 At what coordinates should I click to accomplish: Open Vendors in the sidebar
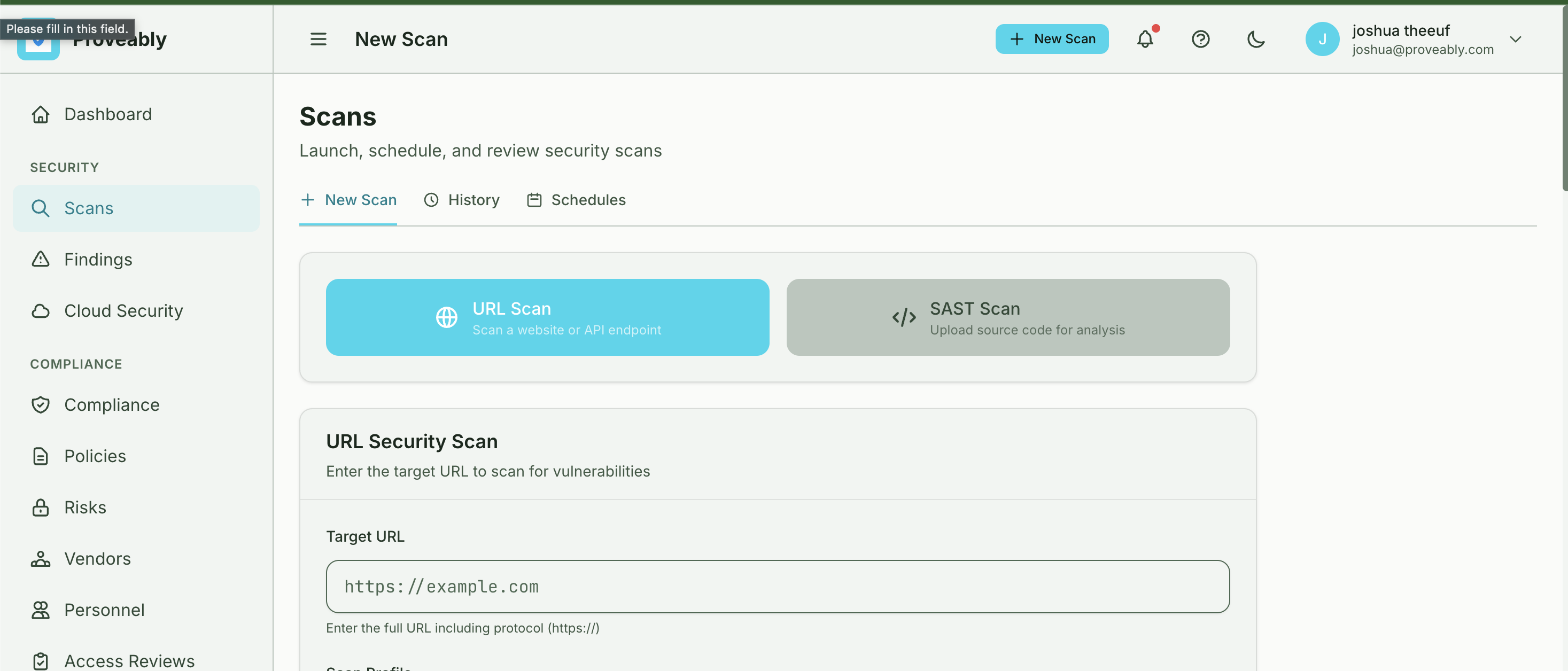97,558
